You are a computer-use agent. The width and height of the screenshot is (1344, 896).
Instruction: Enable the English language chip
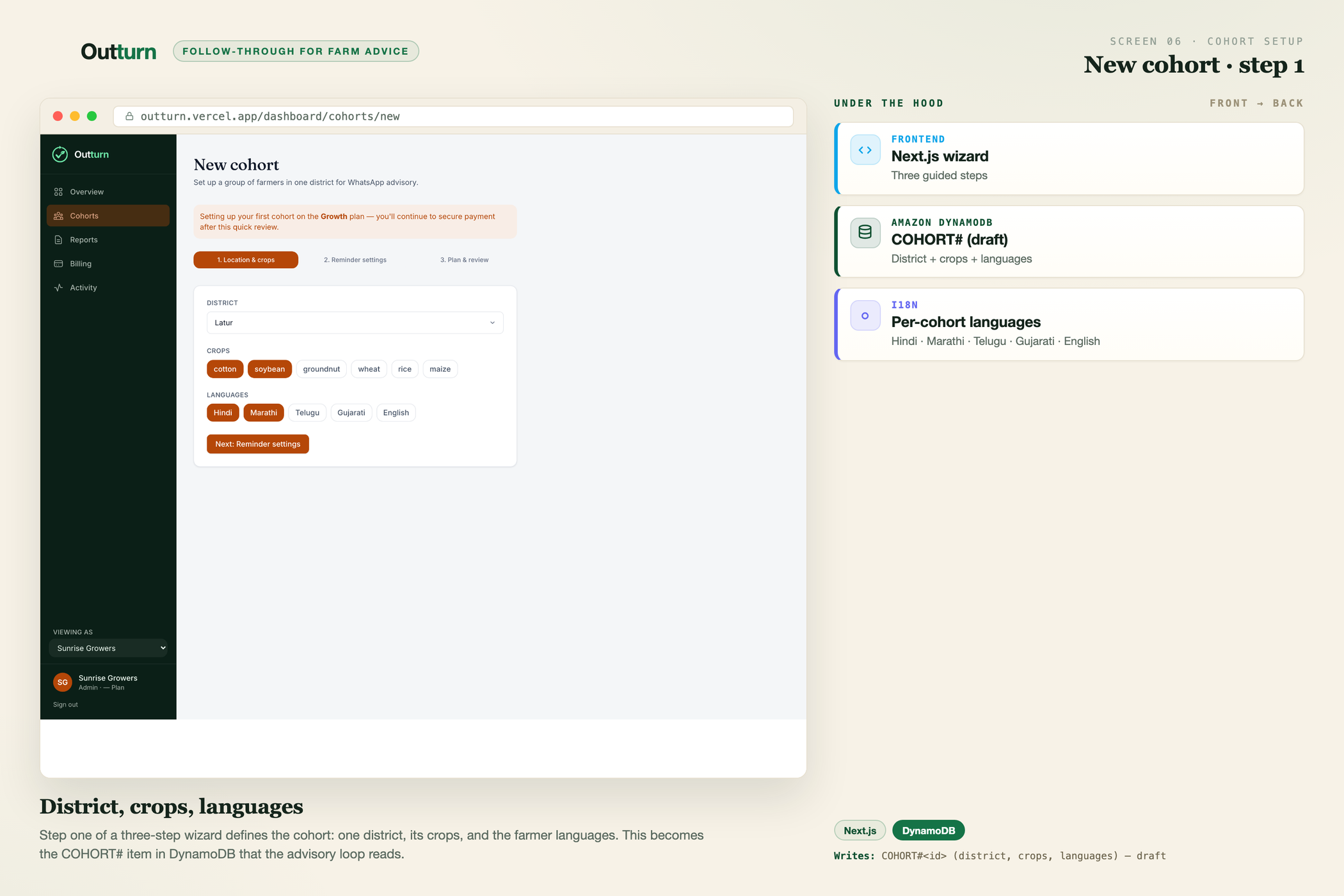point(396,413)
